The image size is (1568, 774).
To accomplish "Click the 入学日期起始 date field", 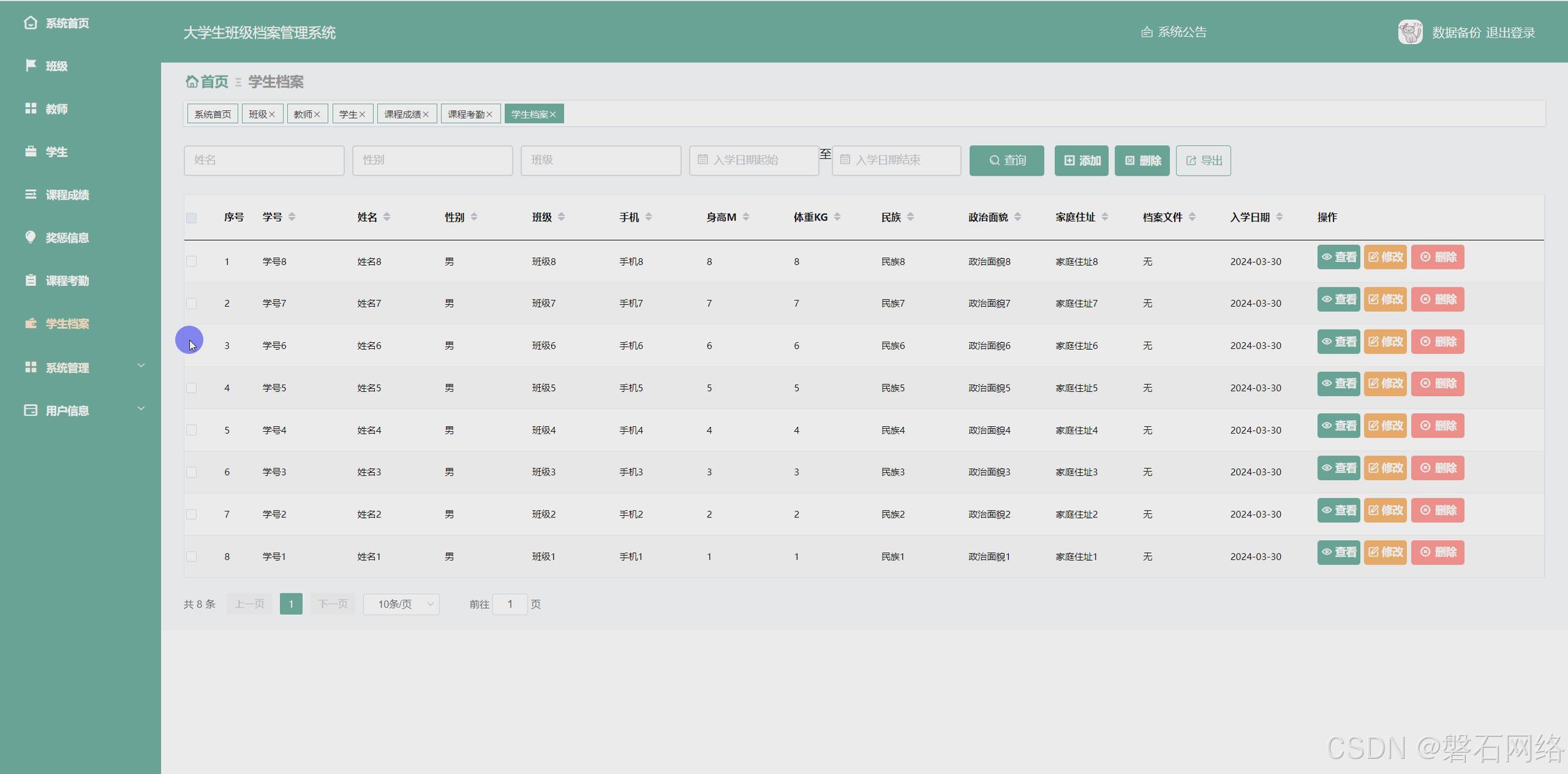I will (x=754, y=160).
